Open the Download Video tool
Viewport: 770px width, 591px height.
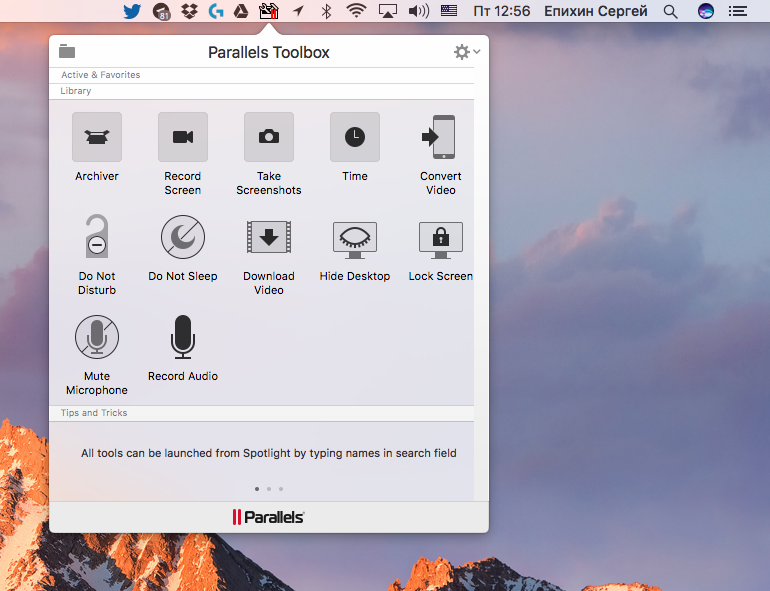click(269, 238)
